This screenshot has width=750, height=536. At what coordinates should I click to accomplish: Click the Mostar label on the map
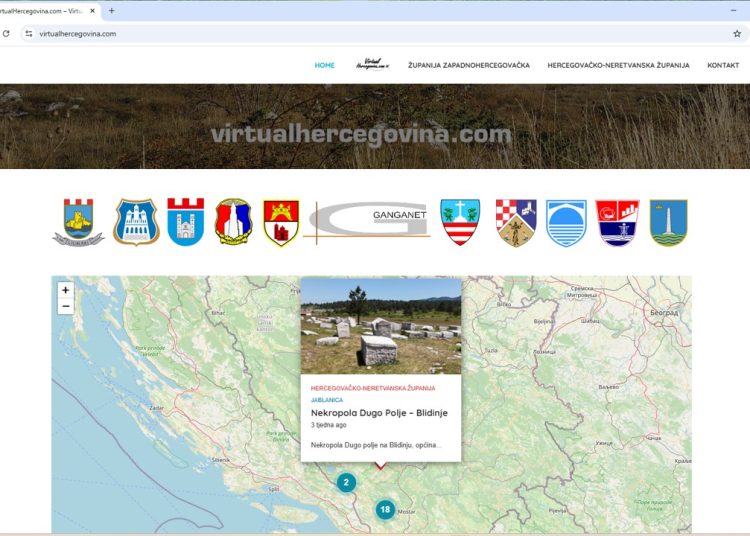pos(407,512)
